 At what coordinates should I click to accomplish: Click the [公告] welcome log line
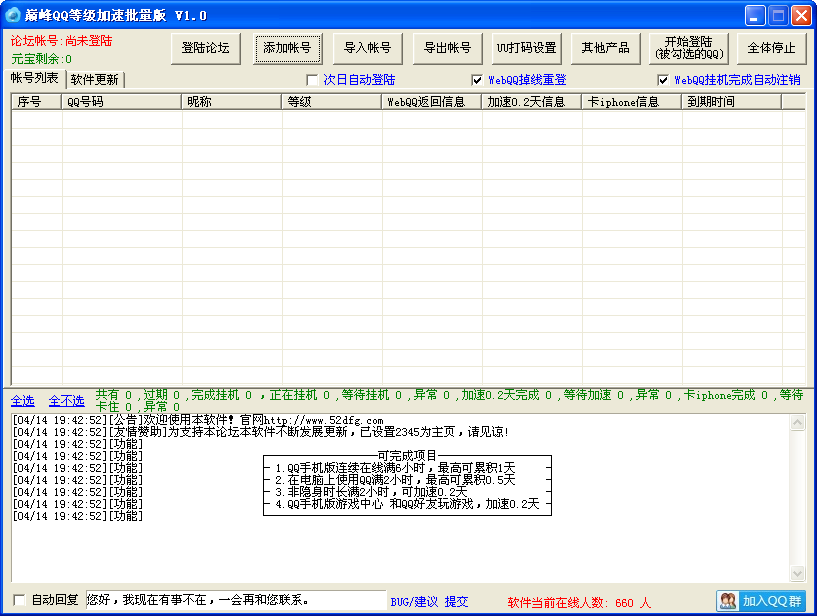pyautogui.click(x=199, y=420)
